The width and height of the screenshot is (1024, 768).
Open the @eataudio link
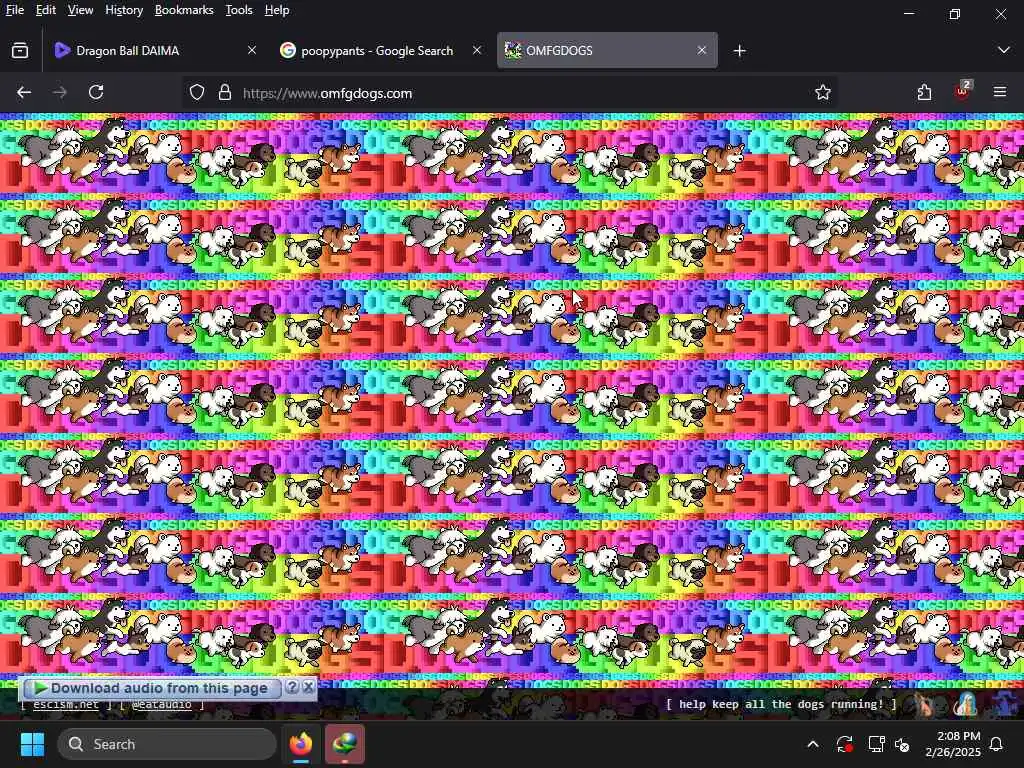tap(162, 705)
